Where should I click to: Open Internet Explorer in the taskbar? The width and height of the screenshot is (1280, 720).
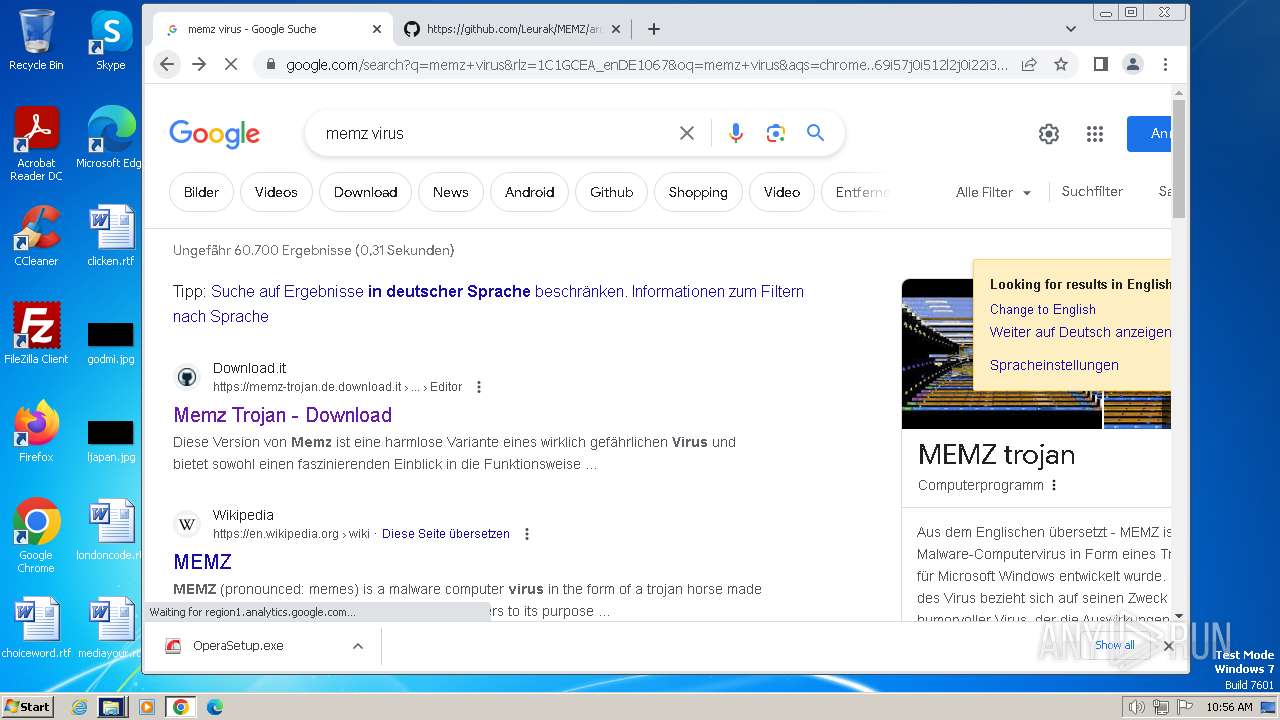click(79, 707)
